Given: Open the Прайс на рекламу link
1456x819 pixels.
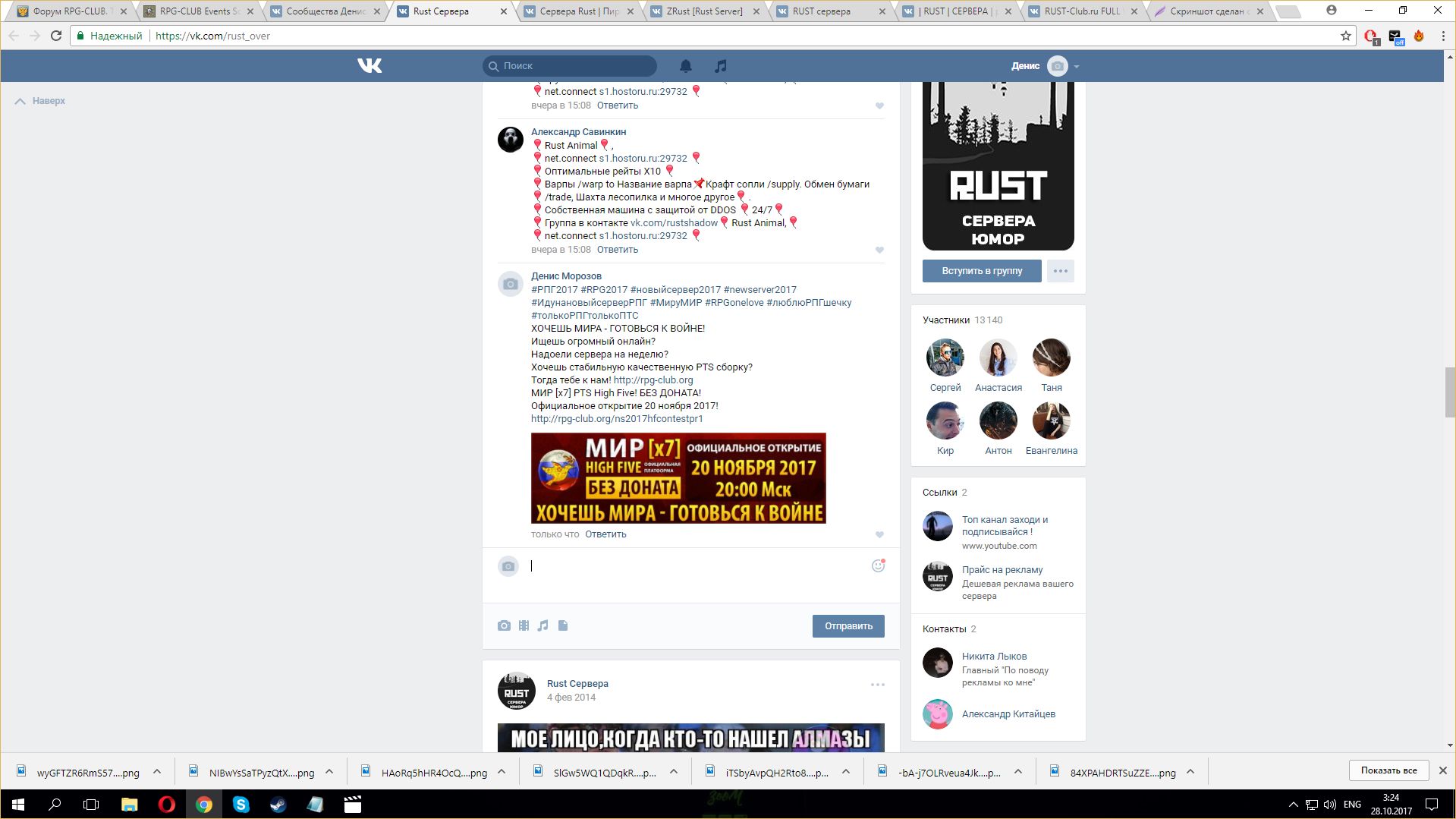Looking at the screenshot, I should (x=1002, y=570).
